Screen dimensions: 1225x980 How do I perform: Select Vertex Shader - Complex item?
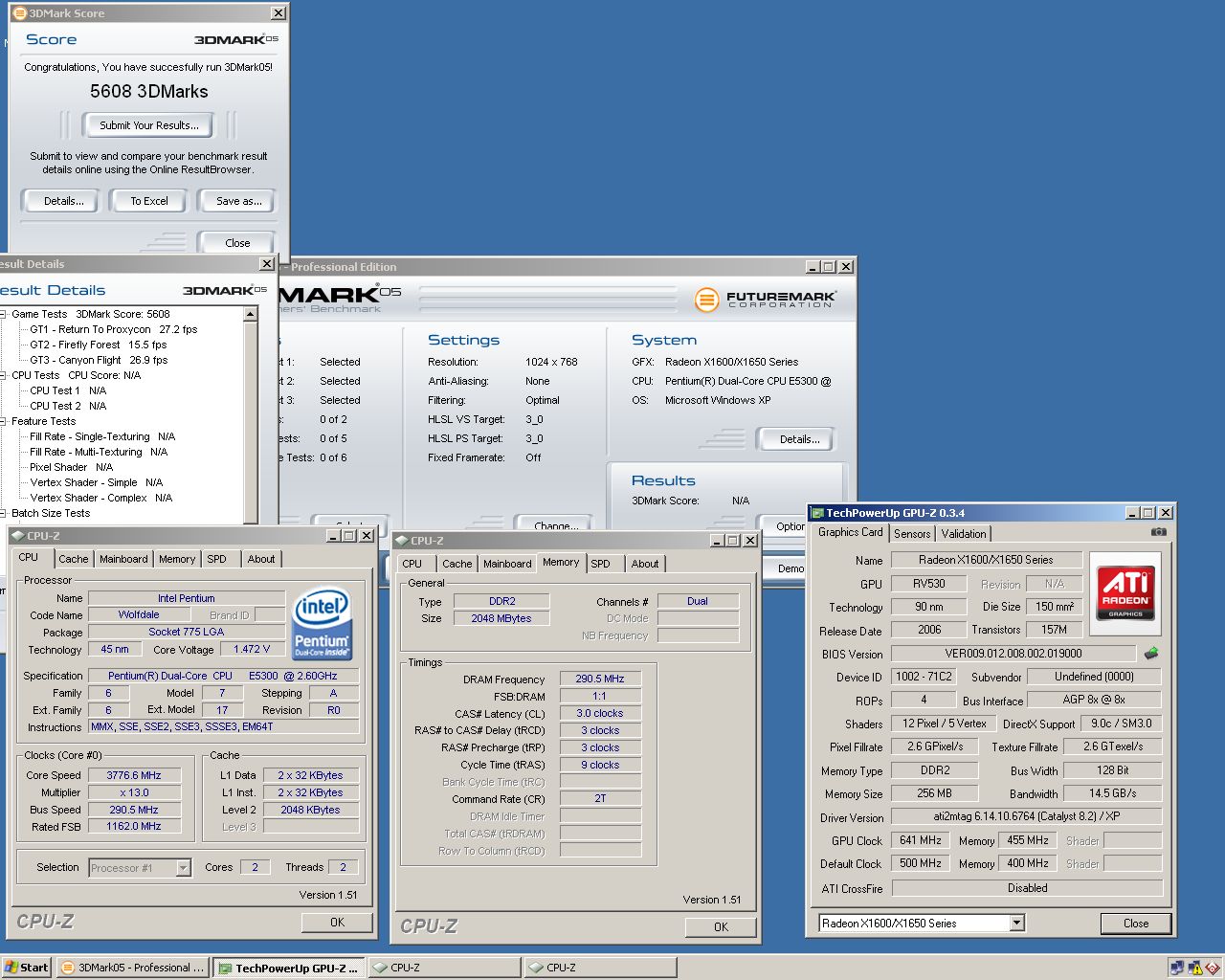click(x=101, y=498)
